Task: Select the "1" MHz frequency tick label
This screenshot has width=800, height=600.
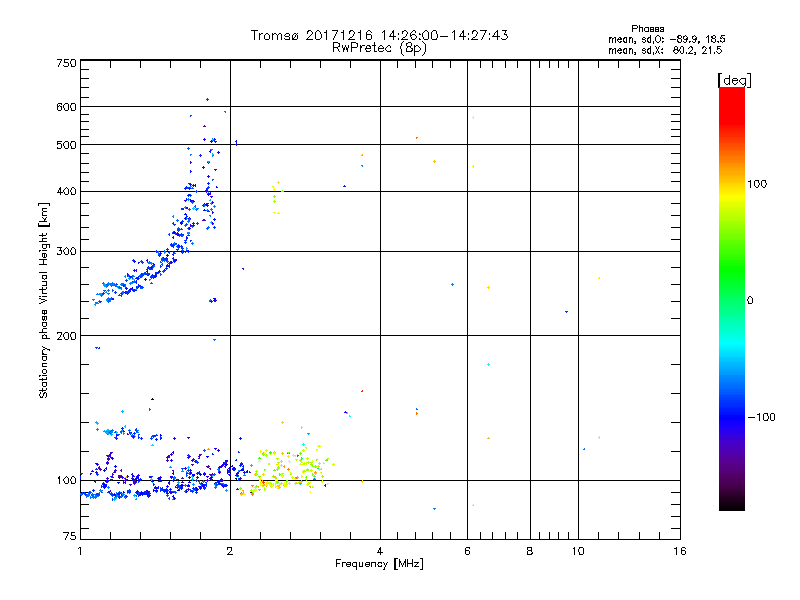Action: pos(80,551)
